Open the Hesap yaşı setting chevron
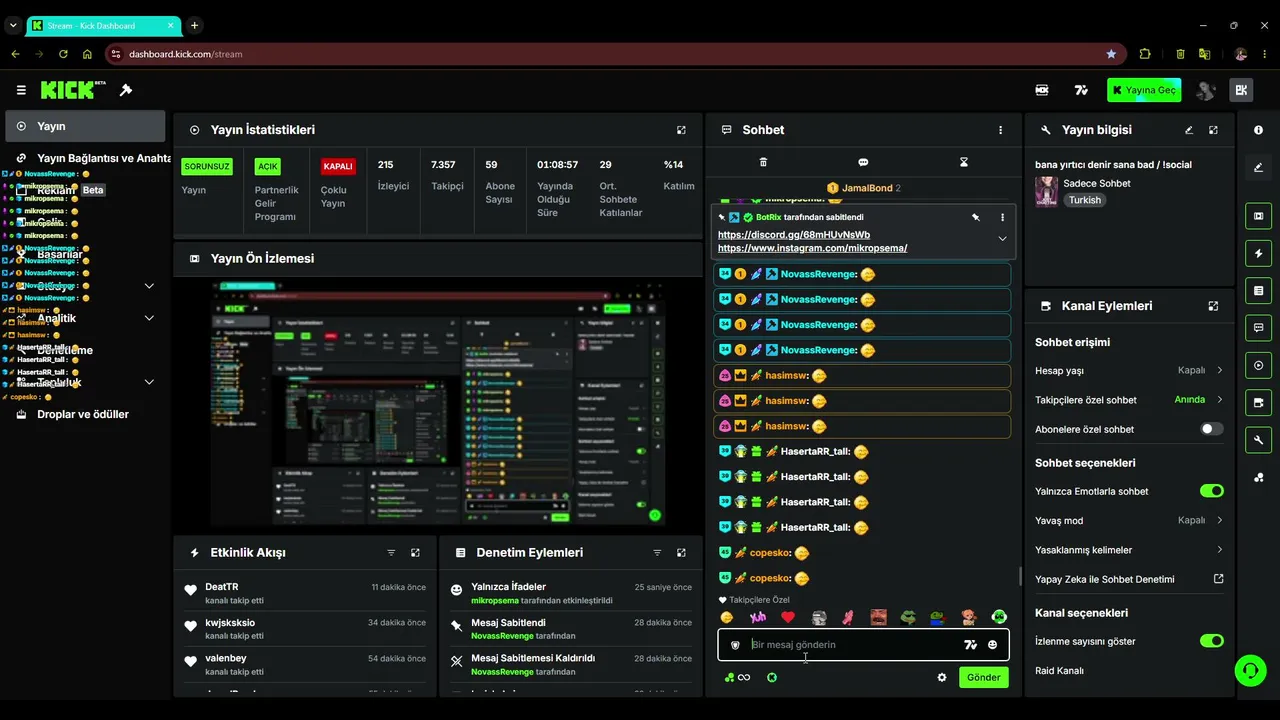 tap(1220, 370)
